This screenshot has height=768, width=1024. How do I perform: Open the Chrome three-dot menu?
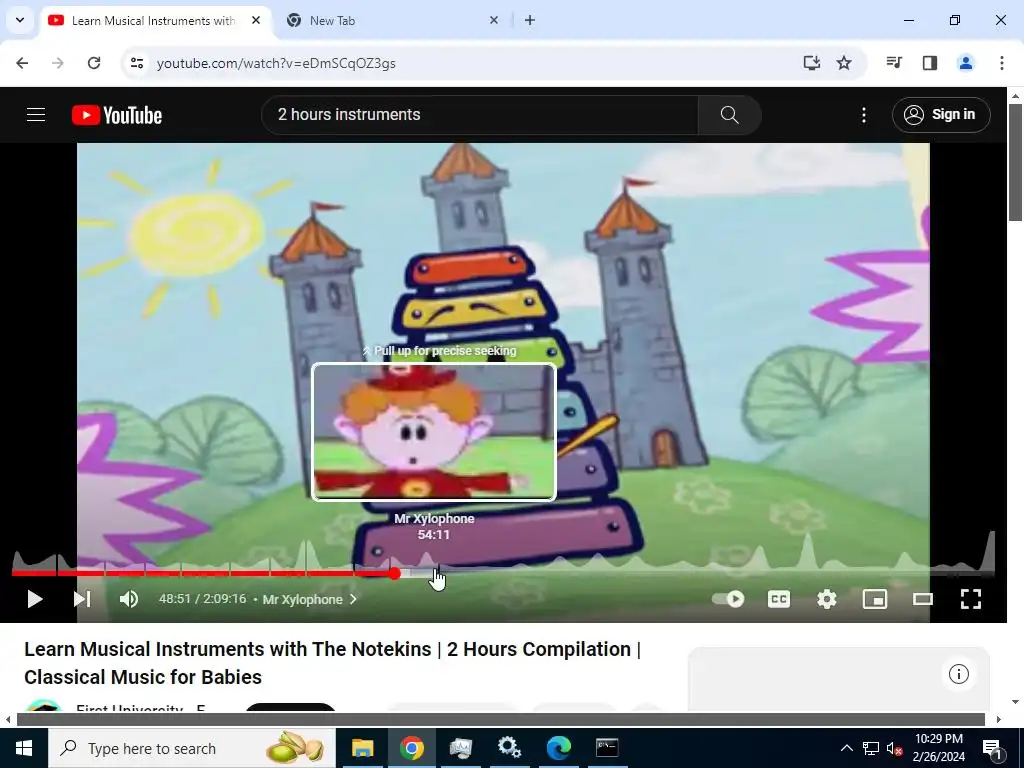[x=1002, y=63]
